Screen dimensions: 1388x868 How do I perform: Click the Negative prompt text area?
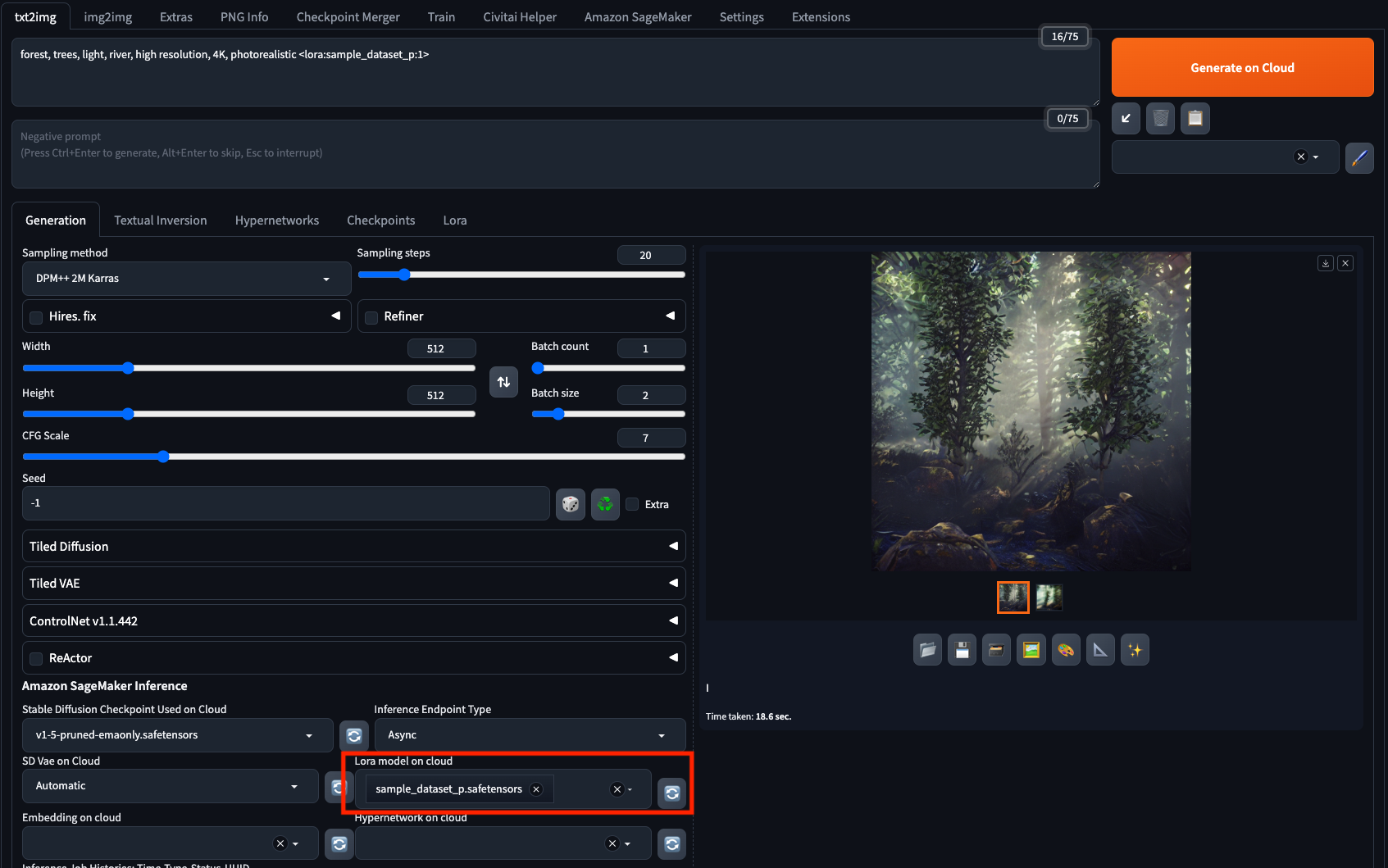point(555,154)
